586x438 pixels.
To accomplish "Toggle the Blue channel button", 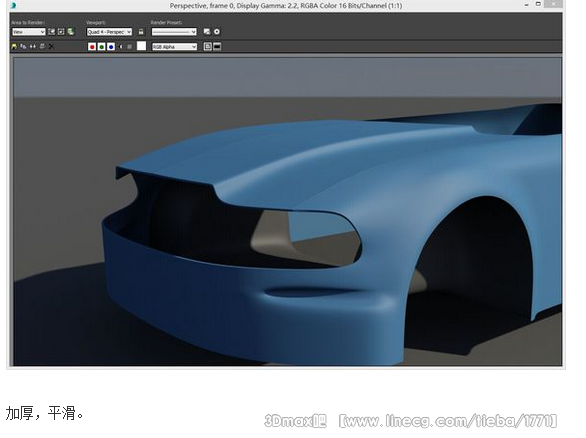I will (x=111, y=47).
